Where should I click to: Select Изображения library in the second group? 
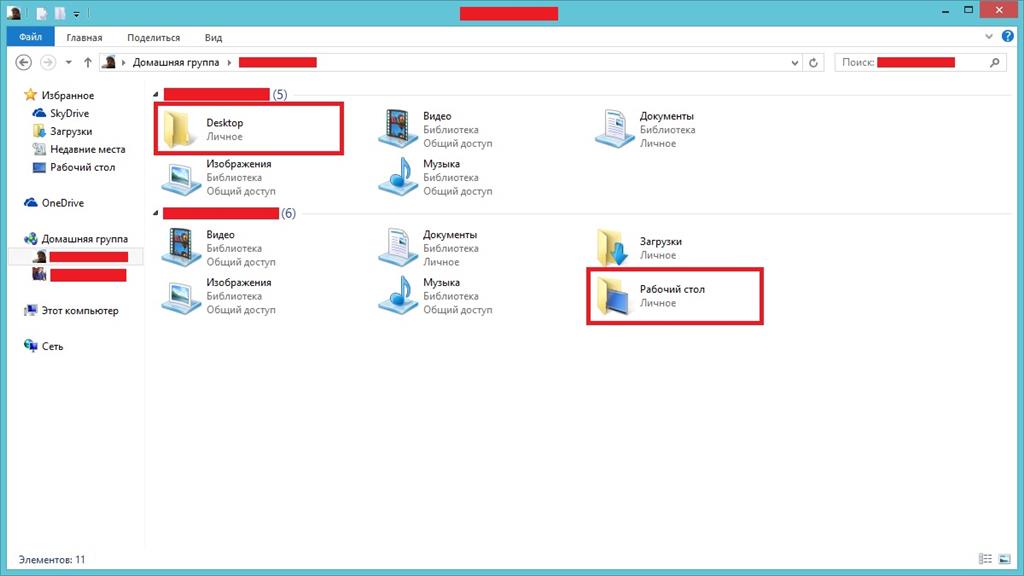coord(219,296)
